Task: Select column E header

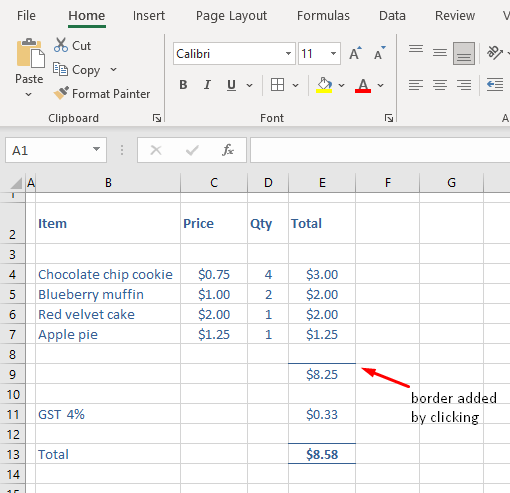Action: pos(322,183)
